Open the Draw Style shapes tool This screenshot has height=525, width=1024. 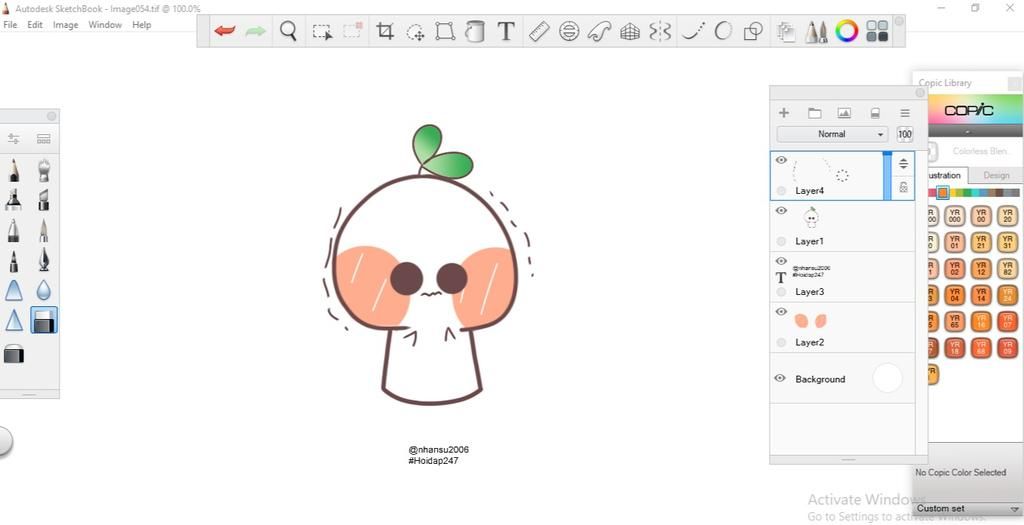[754, 31]
